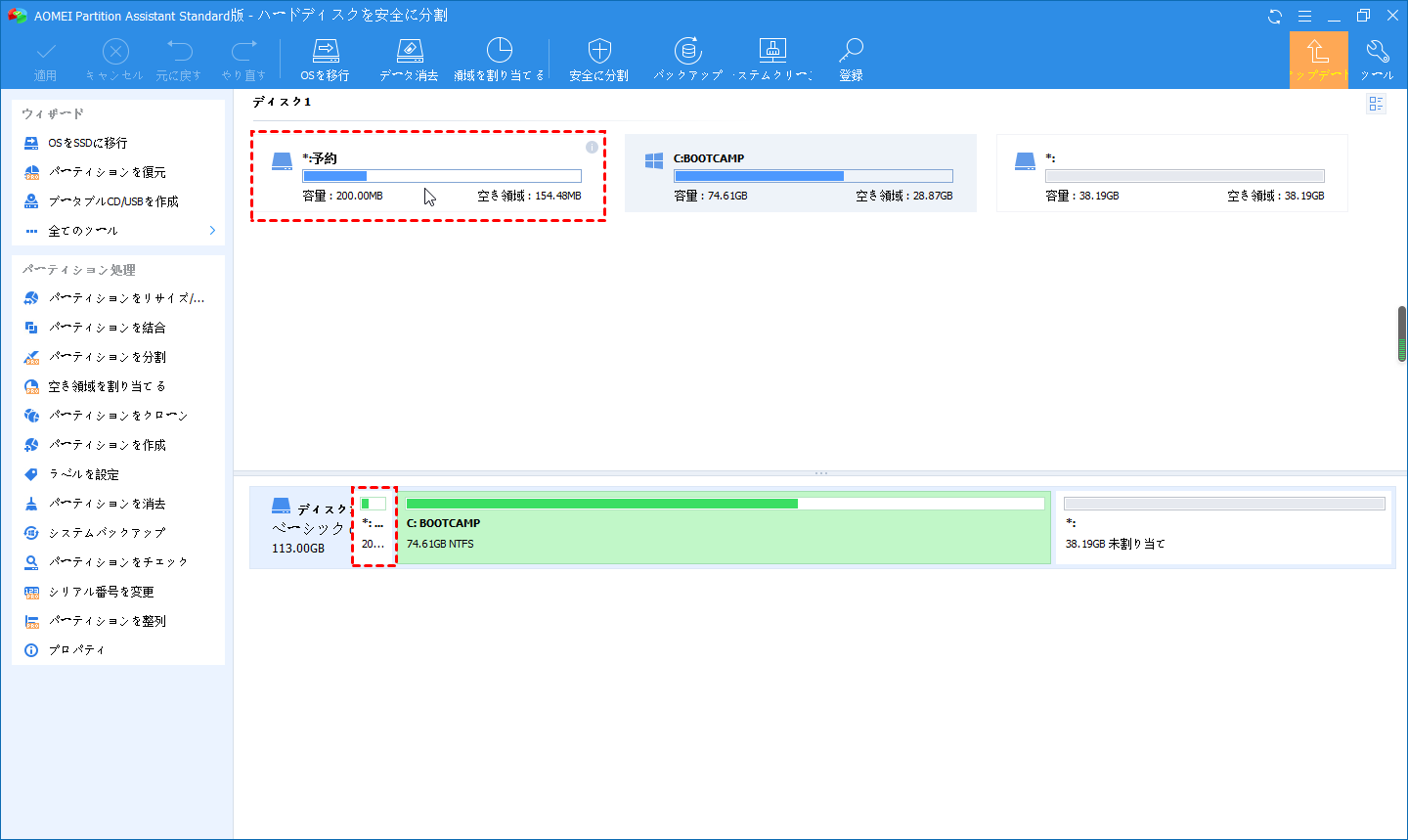Click the info icon on the 予約 partition card

pos(592,147)
